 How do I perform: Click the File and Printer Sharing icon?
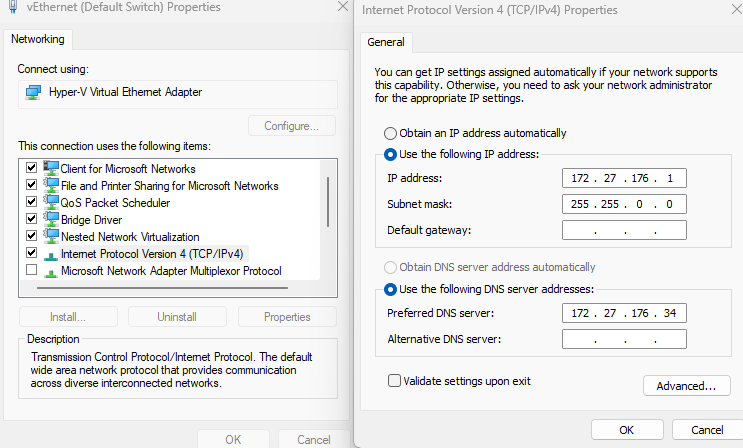point(50,185)
